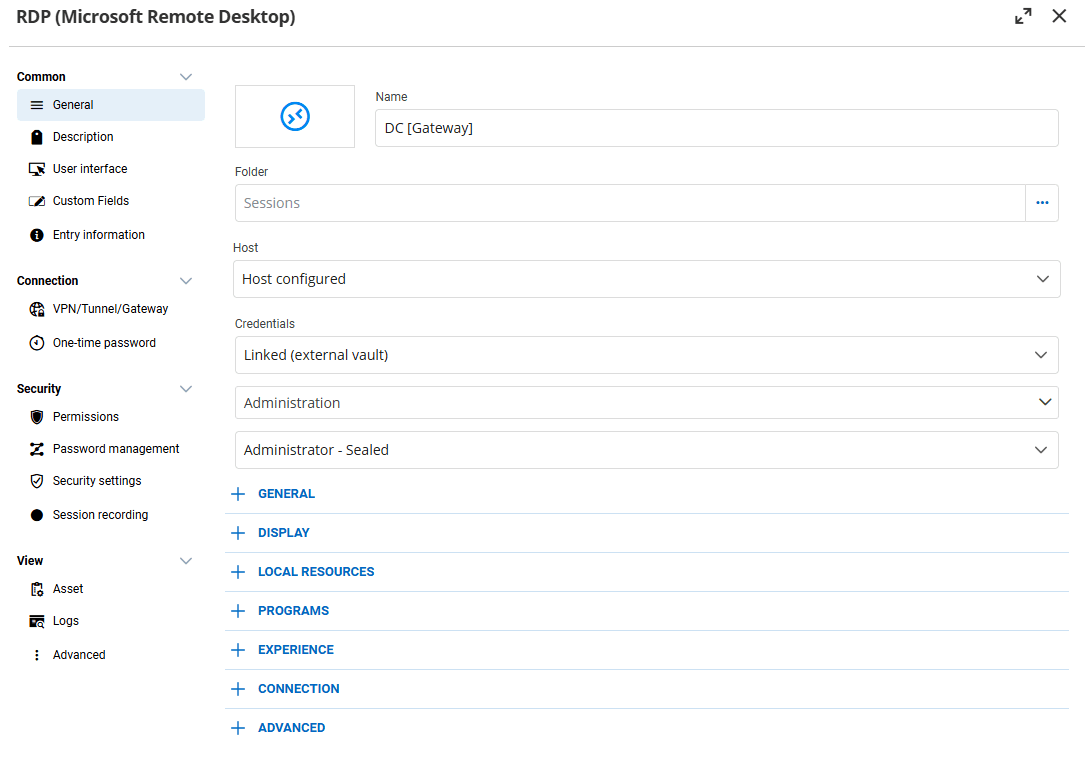Viewport: 1089px width, 760px height.
Task: Open the Host configured dropdown
Action: tap(647, 279)
